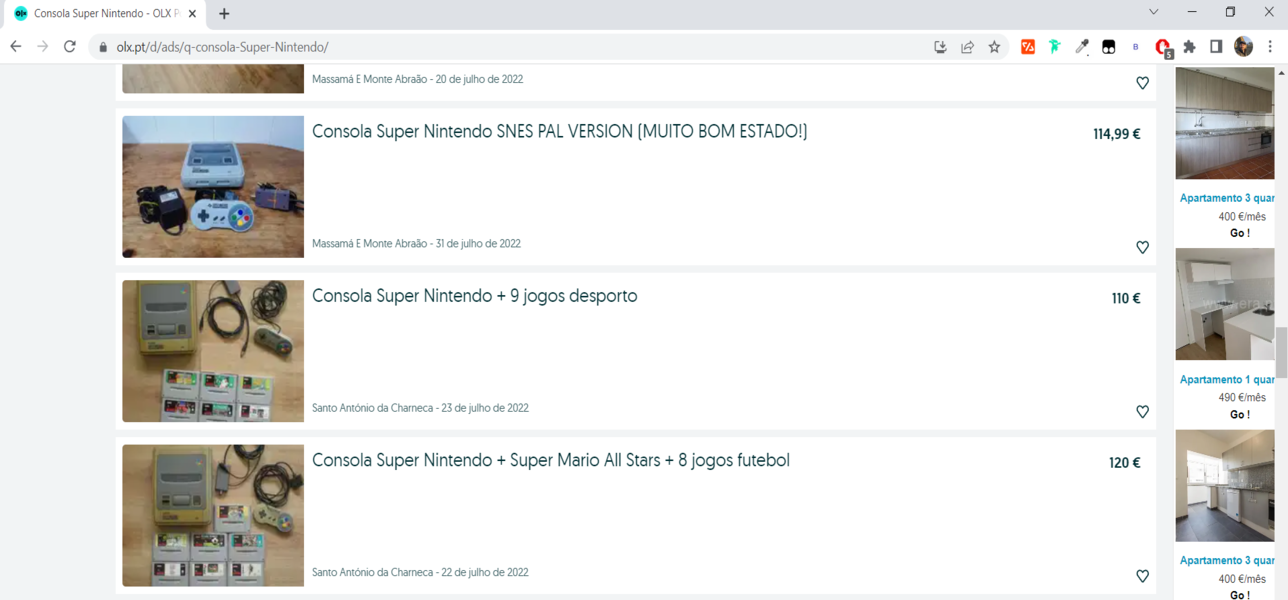Viewport: 1288px width, 600px height.
Task: Close the Consola Super Nintendo tab
Action: (193, 14)
